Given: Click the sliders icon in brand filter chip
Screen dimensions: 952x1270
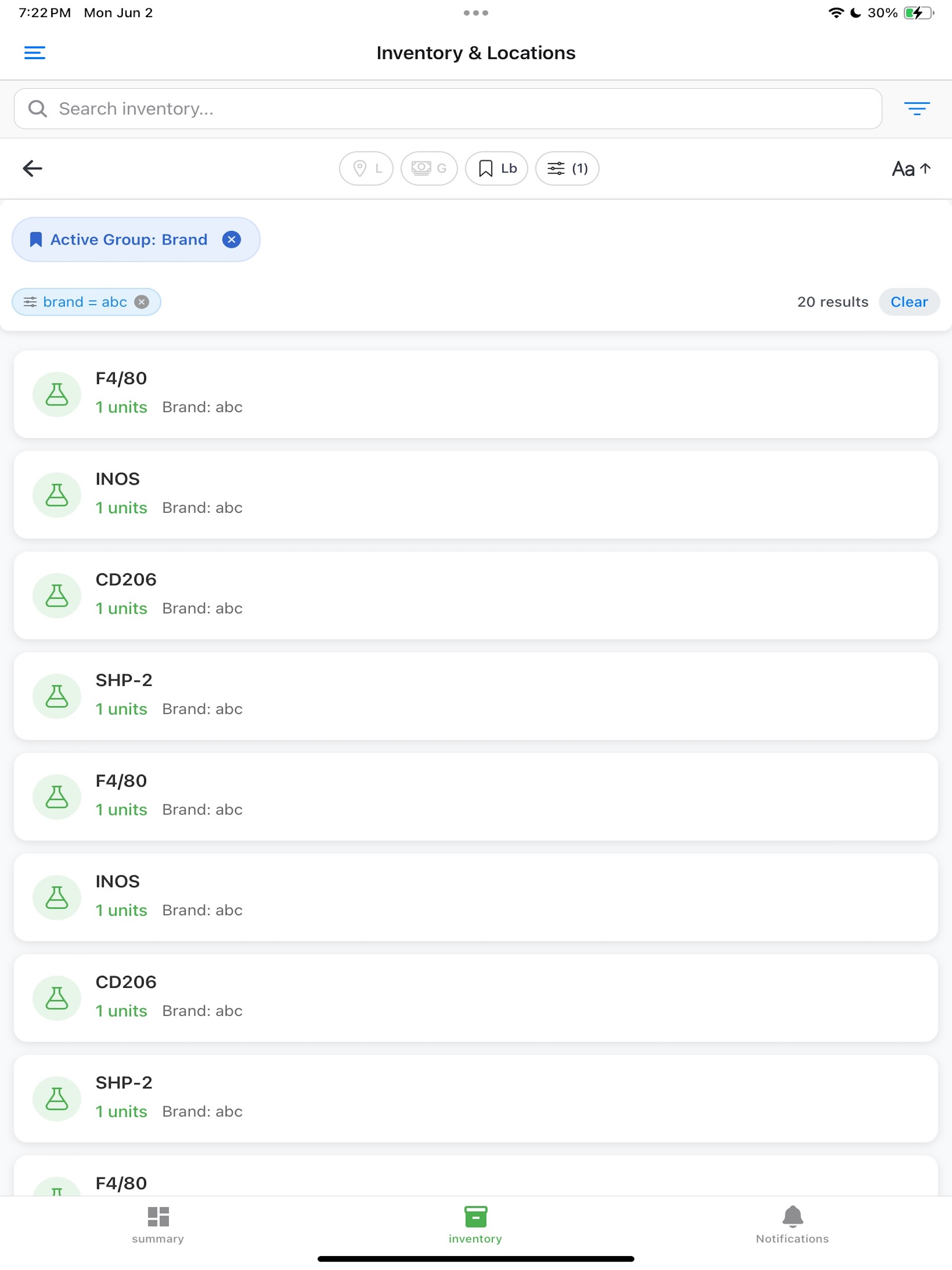Looking at the screenshot, I should 30,302.
